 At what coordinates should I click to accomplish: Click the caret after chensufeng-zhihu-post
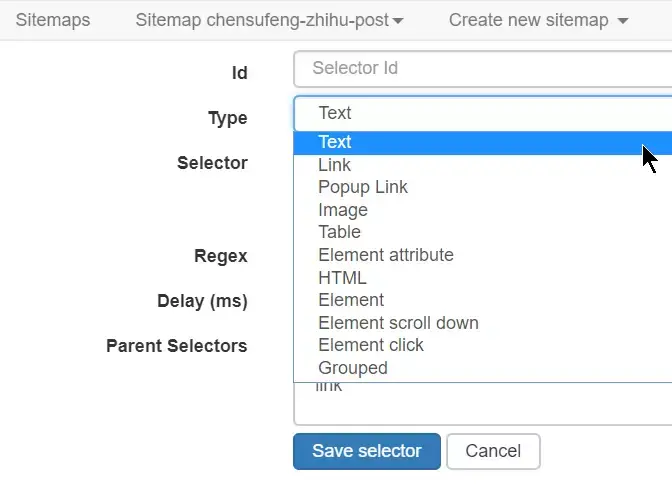coord(399,21)
